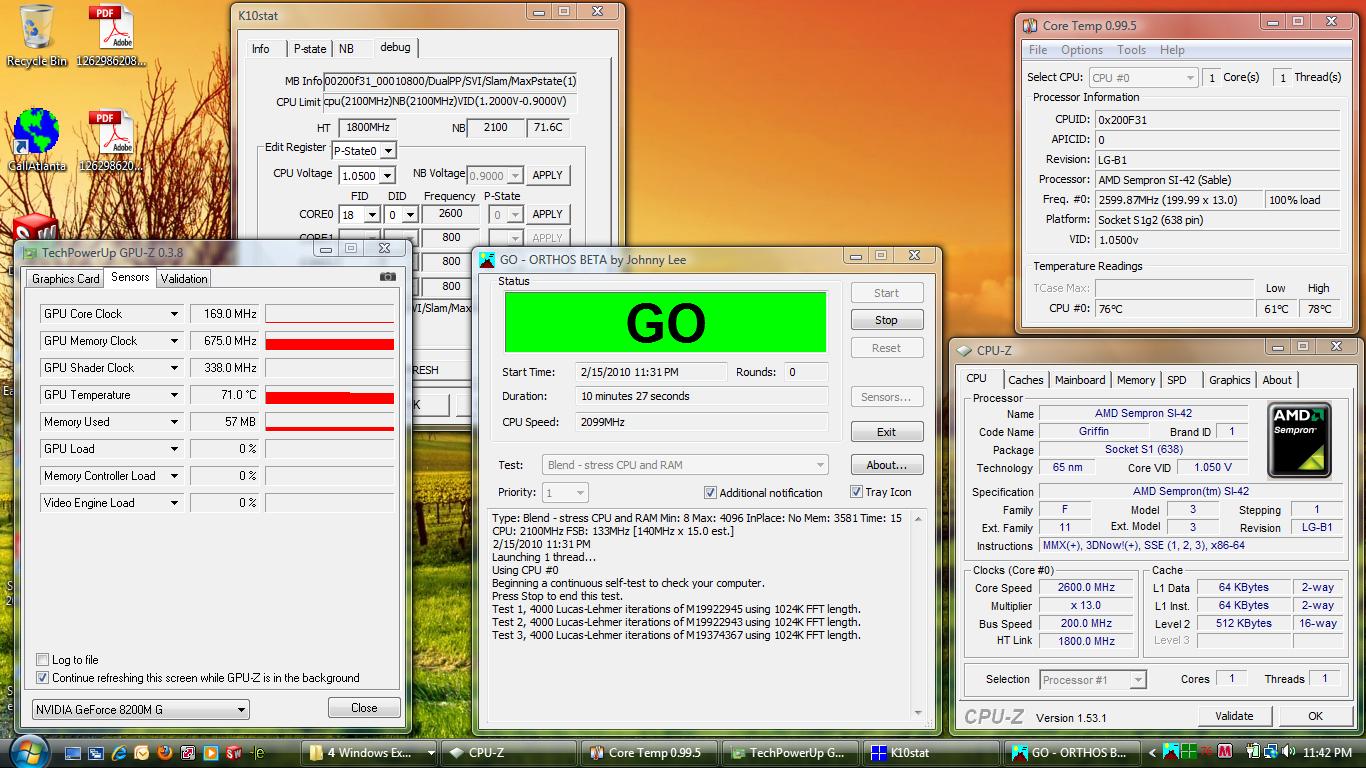Open the CallAtlanta desktop shortcut

coord(36,141)
